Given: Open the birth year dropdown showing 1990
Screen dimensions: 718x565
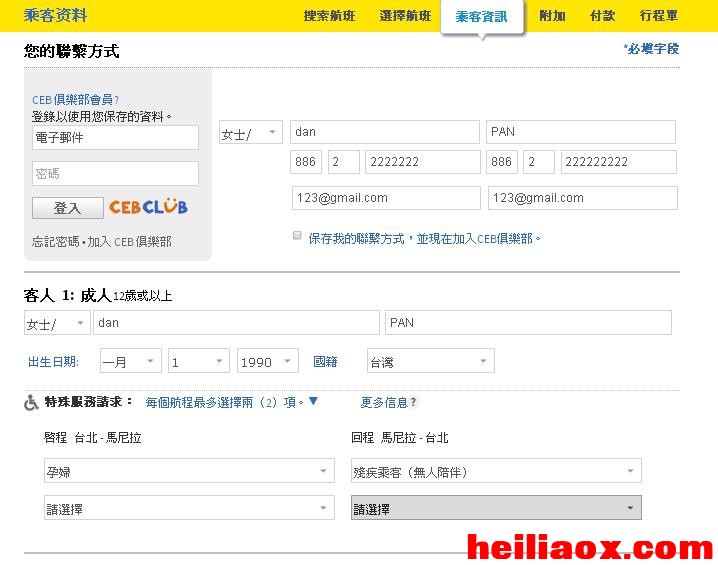Looking at the screenshot, I should point(267,361).
